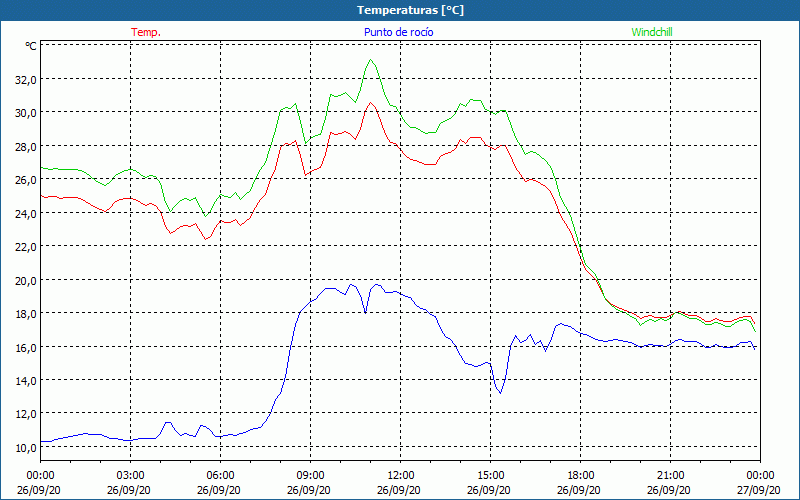The height and width of the screenshot is (500, 800).
Task: Click the blue dew point dip after 15:00
Action: (500, 392)
